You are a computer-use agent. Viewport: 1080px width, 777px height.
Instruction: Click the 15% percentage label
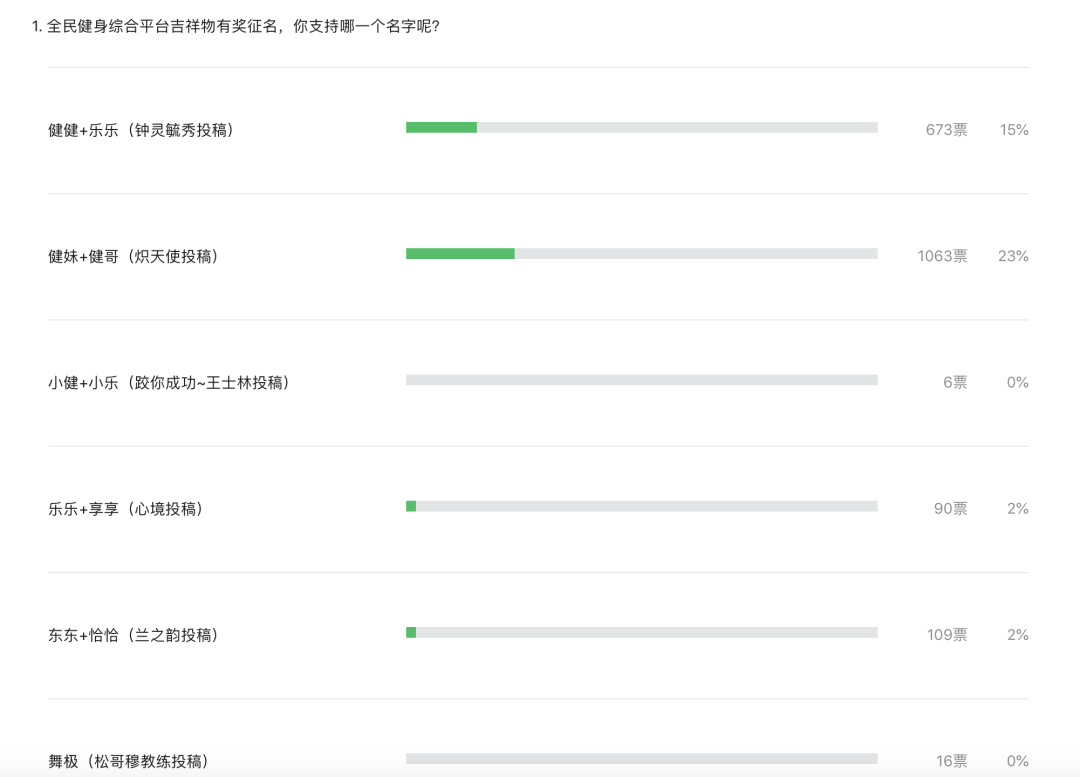coord(1014,130)
